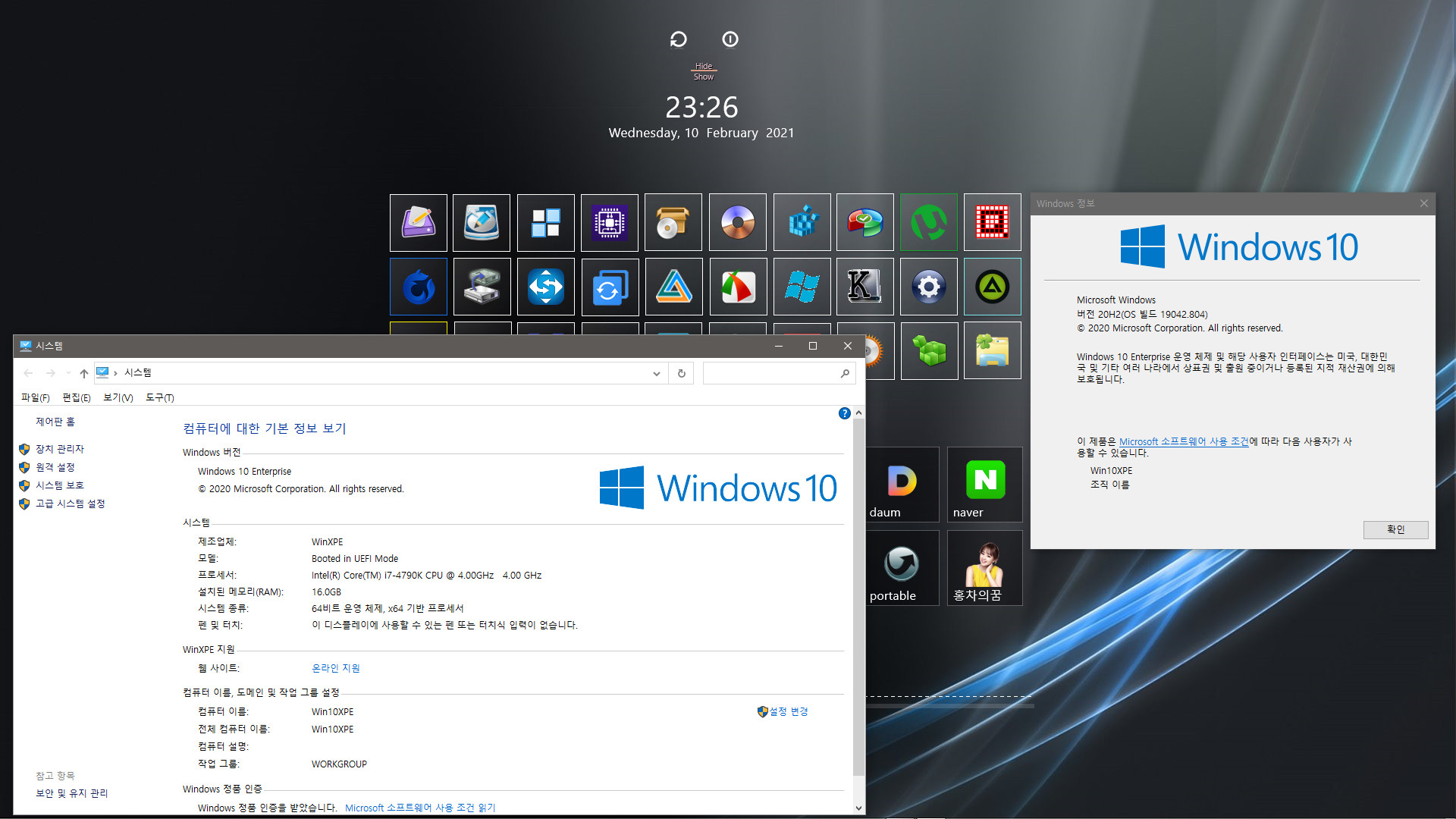Open the portable shortcut tile
Image resolution: width=1456 pixels, height=819 pixels.
coord(902,568)
